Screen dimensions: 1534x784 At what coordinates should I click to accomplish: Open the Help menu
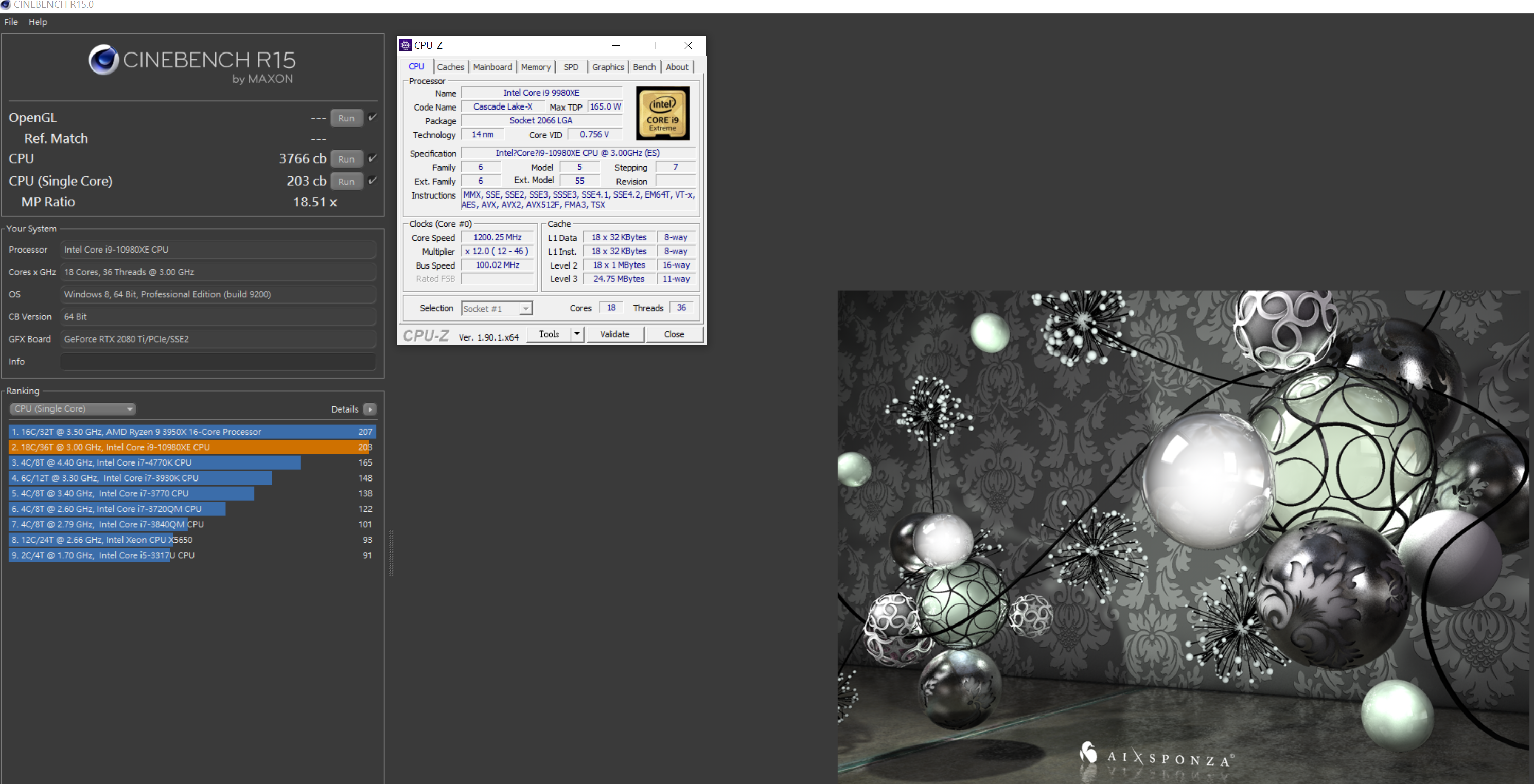38,22
